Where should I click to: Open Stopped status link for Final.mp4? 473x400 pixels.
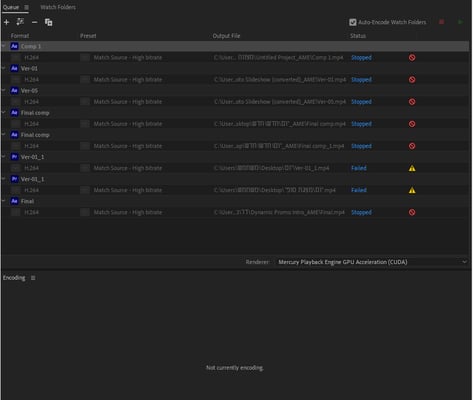click(x=361, y=212)
